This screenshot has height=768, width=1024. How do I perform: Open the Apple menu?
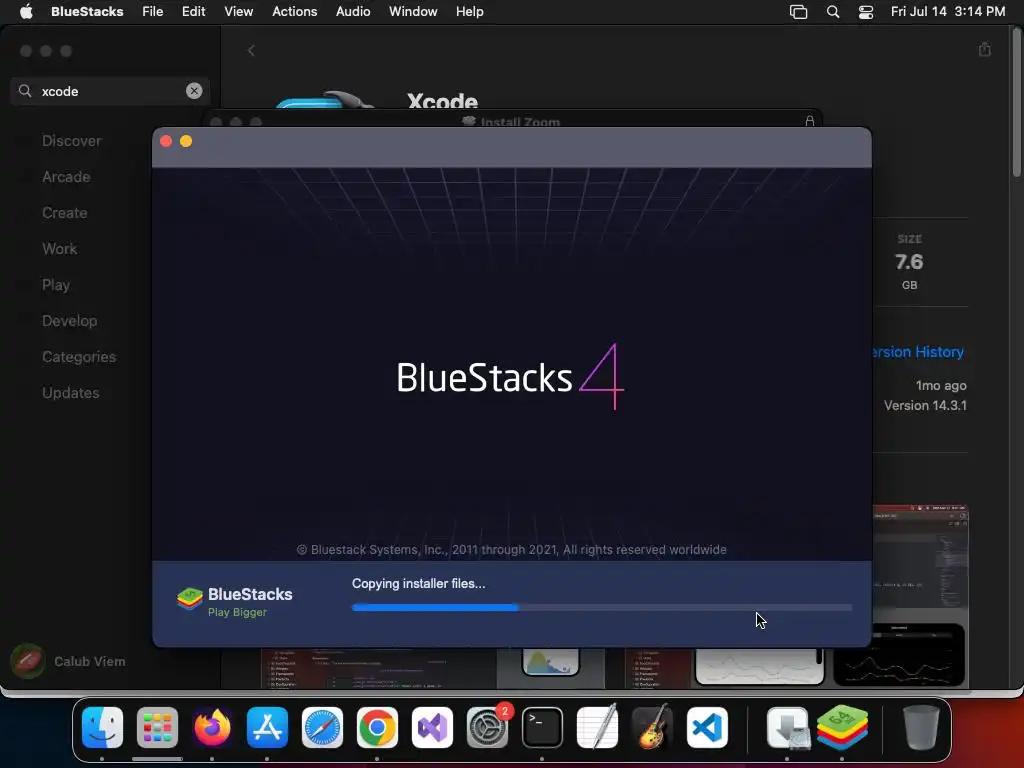(26, 11)
